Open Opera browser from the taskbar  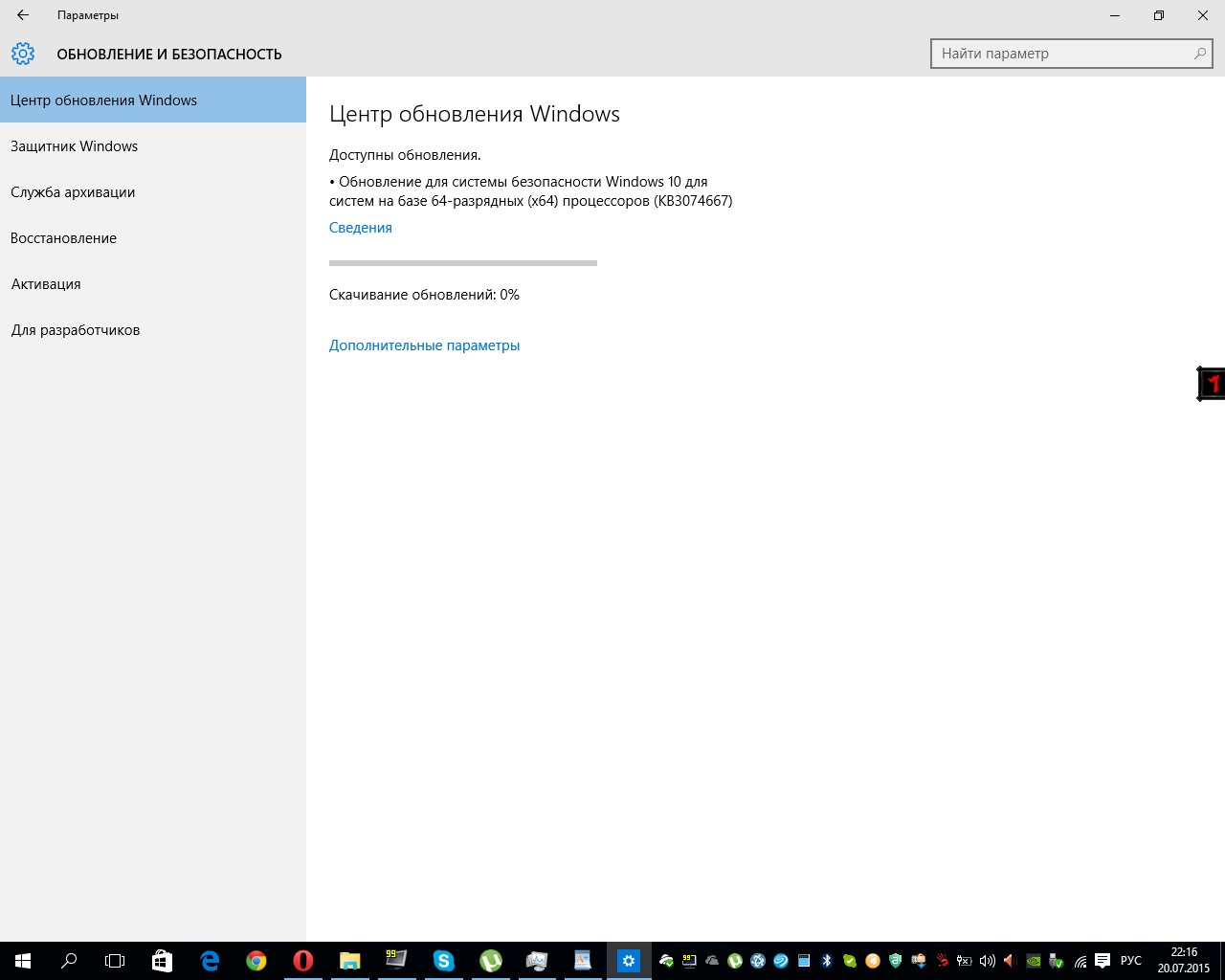302,961
